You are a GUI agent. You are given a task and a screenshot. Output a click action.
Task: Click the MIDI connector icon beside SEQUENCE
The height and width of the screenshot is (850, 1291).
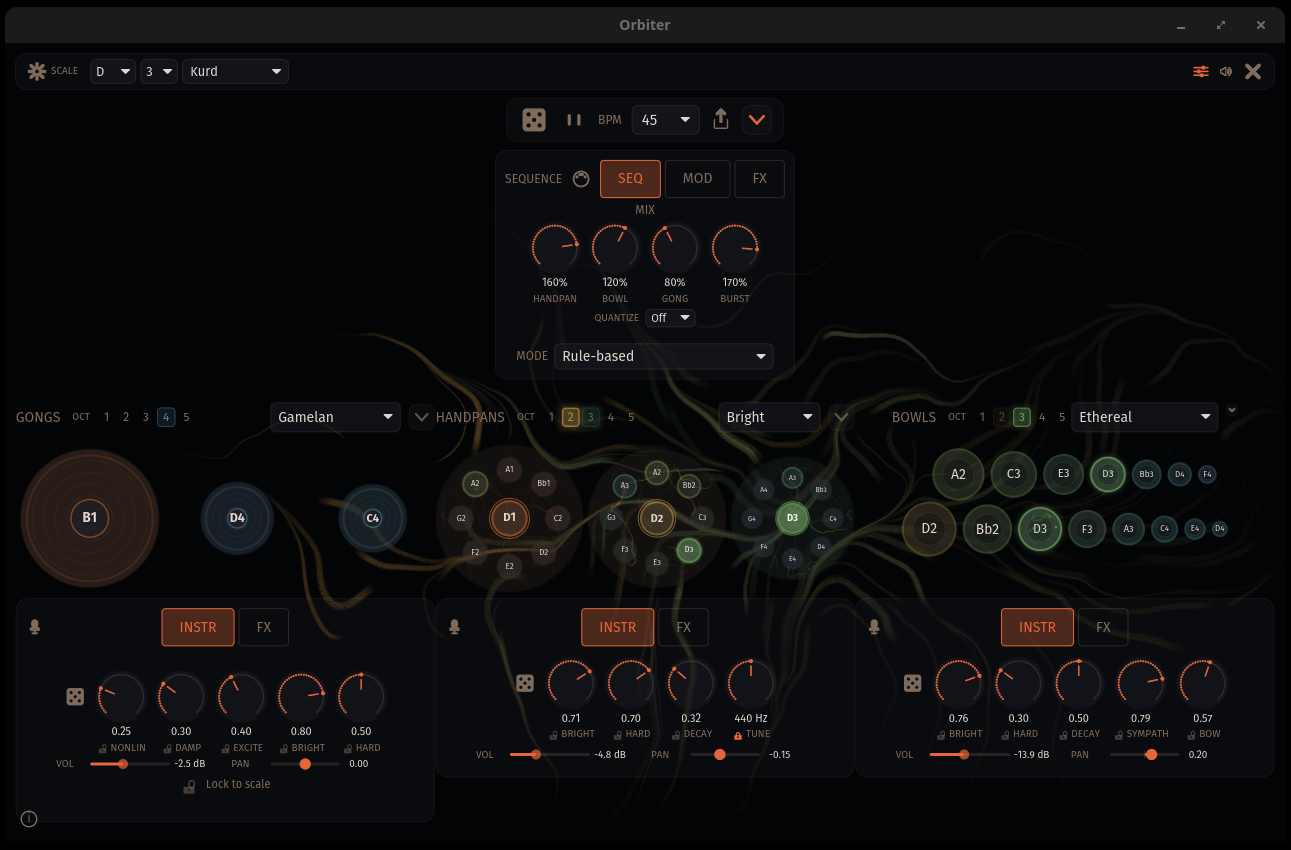pyautogui.click(x=581, y=178)
